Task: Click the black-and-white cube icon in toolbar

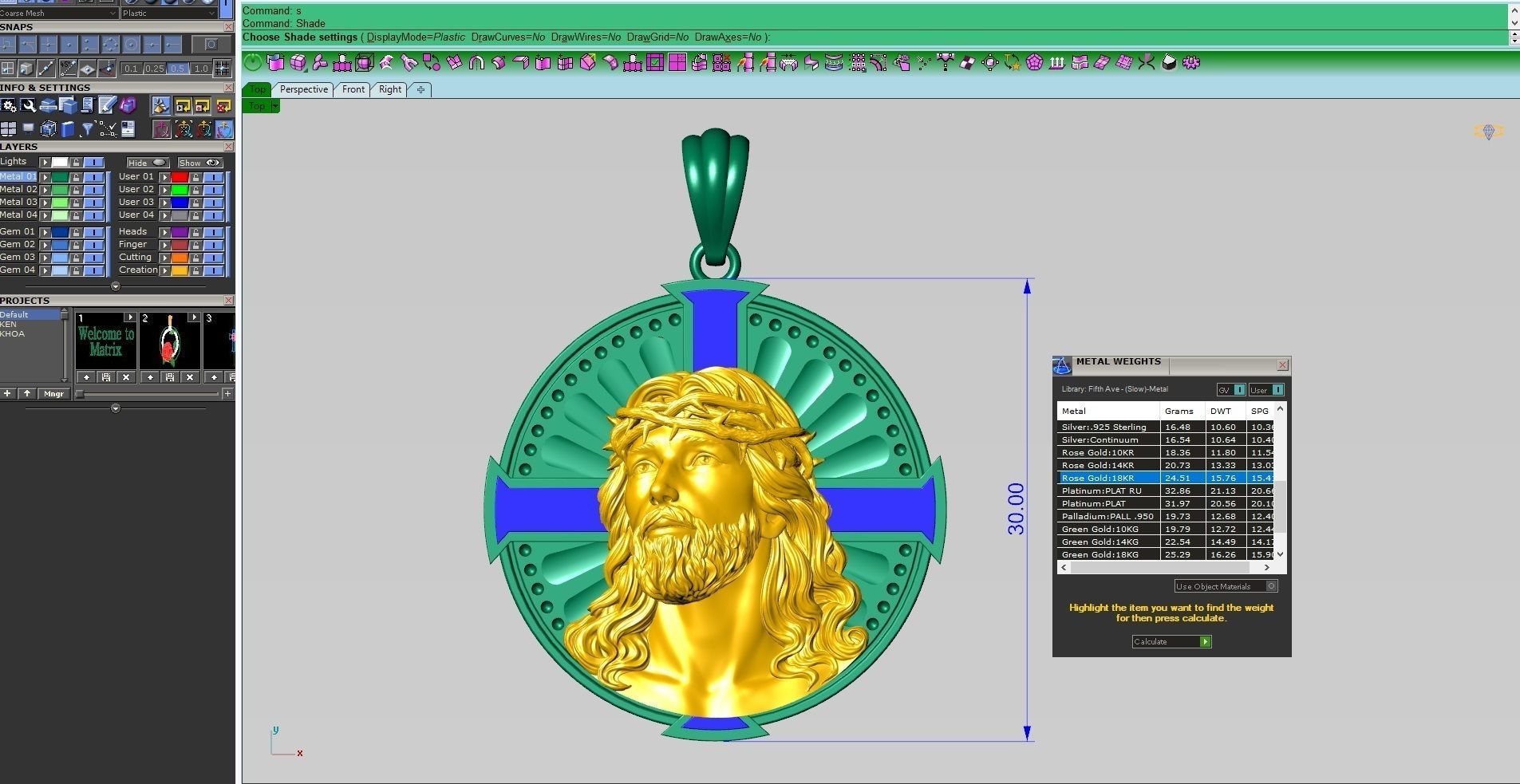Action: tap(1169, 62)
